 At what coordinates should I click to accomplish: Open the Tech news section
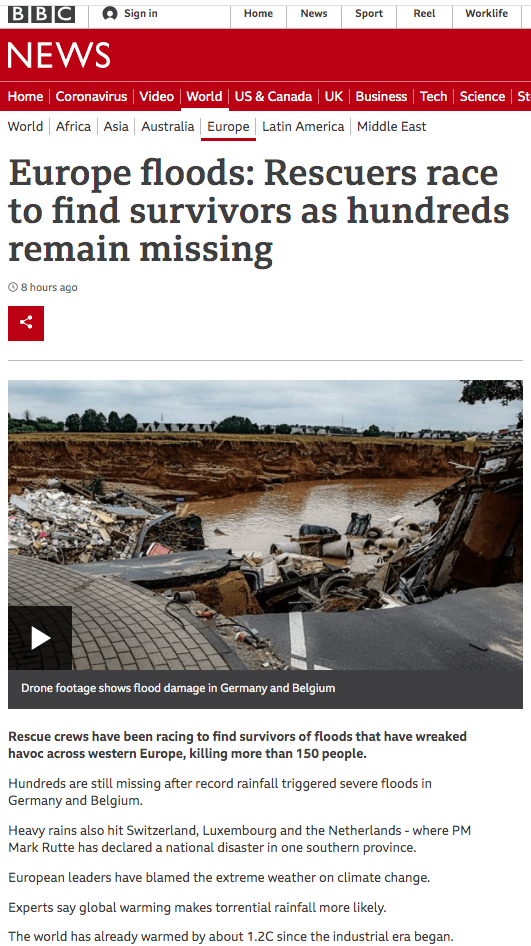pos(433,97)
